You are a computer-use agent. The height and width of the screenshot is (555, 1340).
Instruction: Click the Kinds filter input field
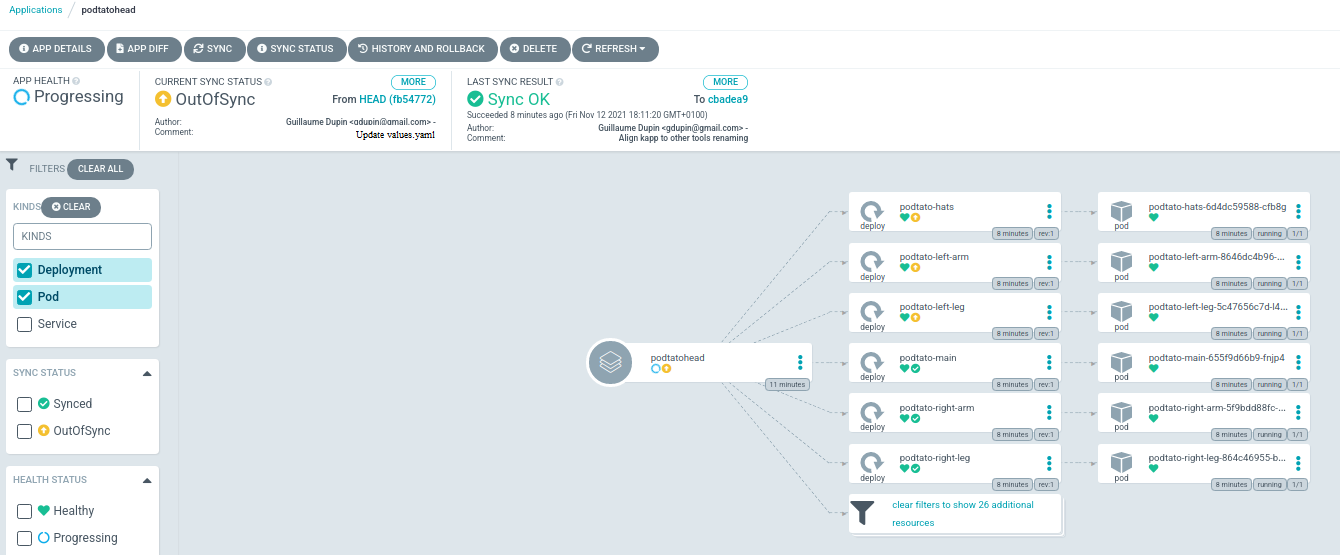pos(82,236)
